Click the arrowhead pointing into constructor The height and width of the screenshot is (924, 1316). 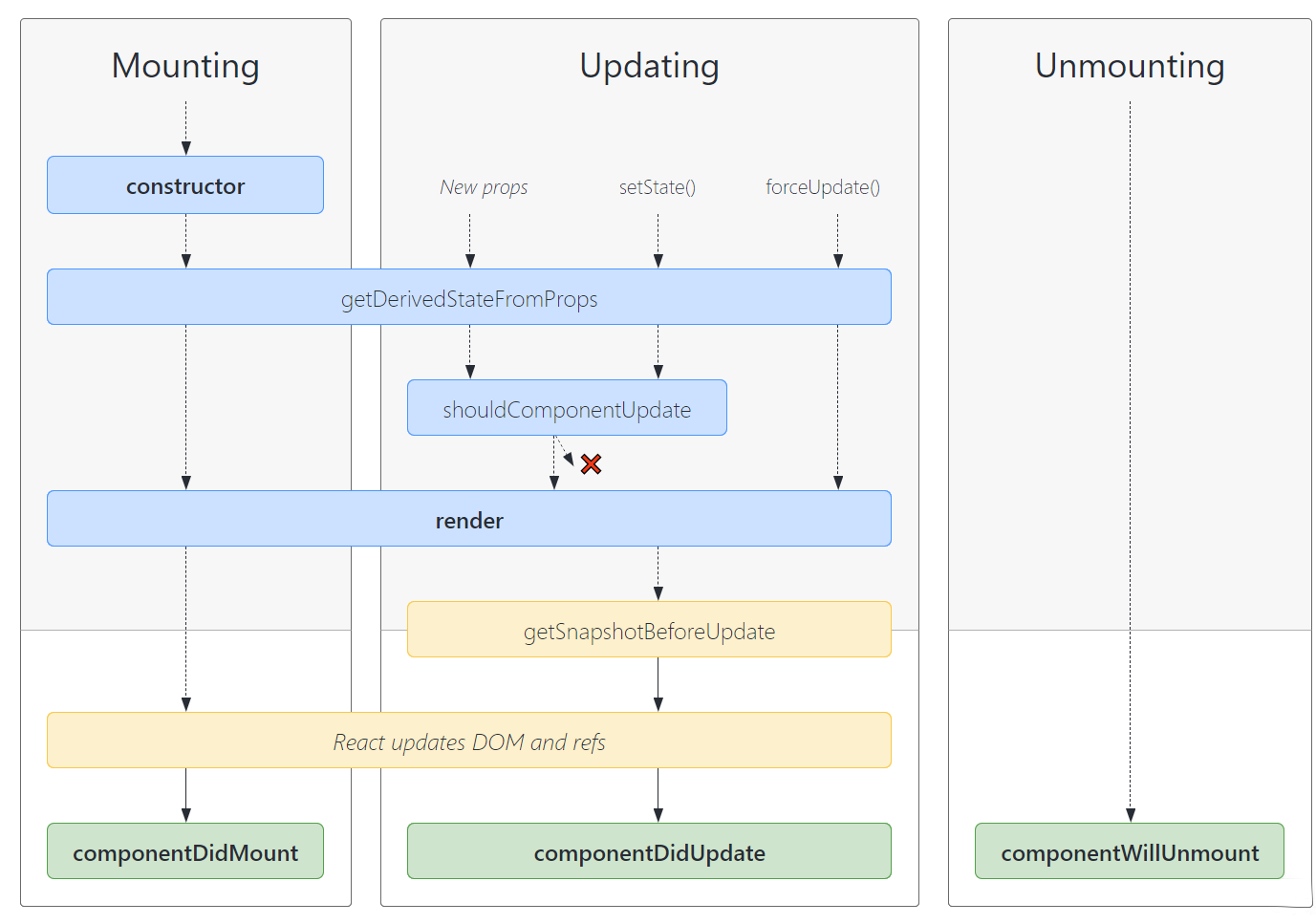click(x=186, y=148)
